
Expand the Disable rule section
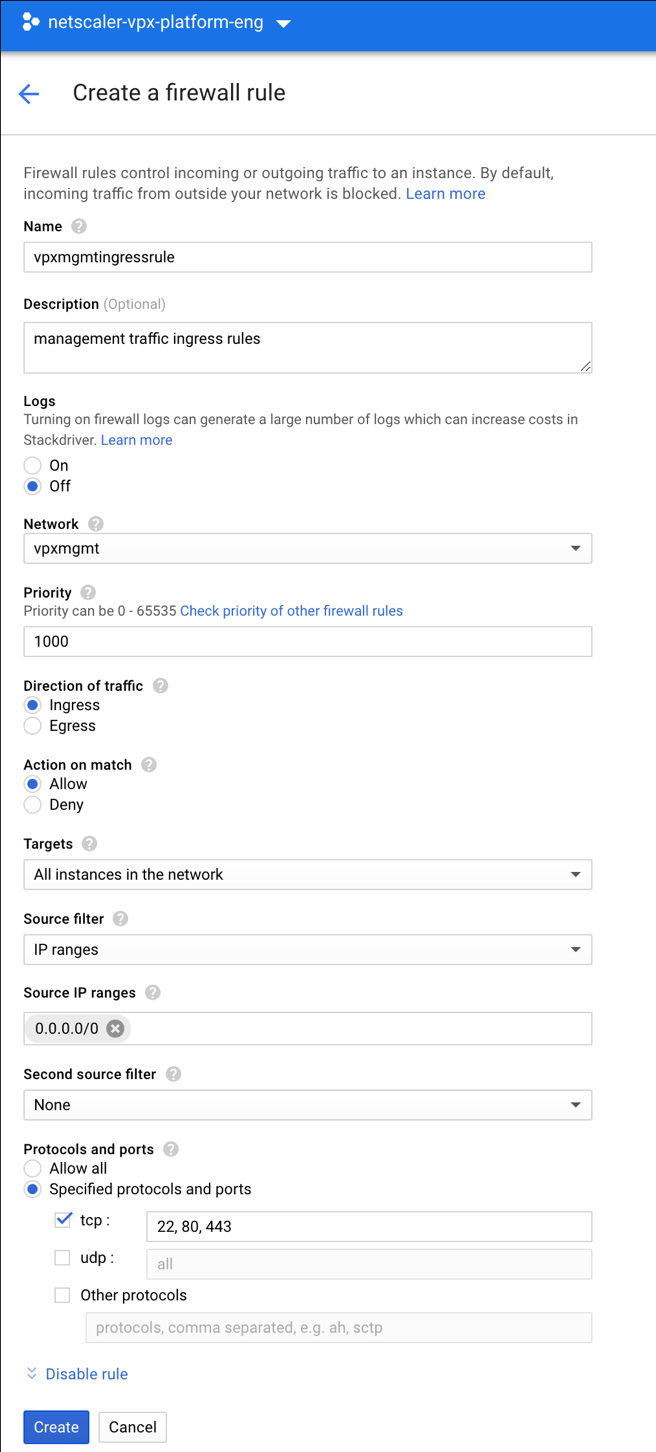coord(86,1374)
